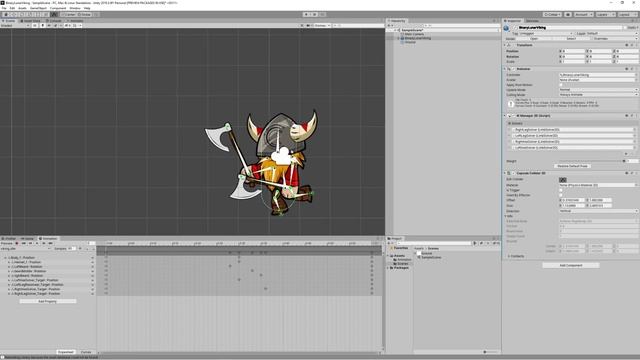Viewport: 640px width, 360px height.
Task: Enable Used By Effector checkbox
Action: click(561, 195)
